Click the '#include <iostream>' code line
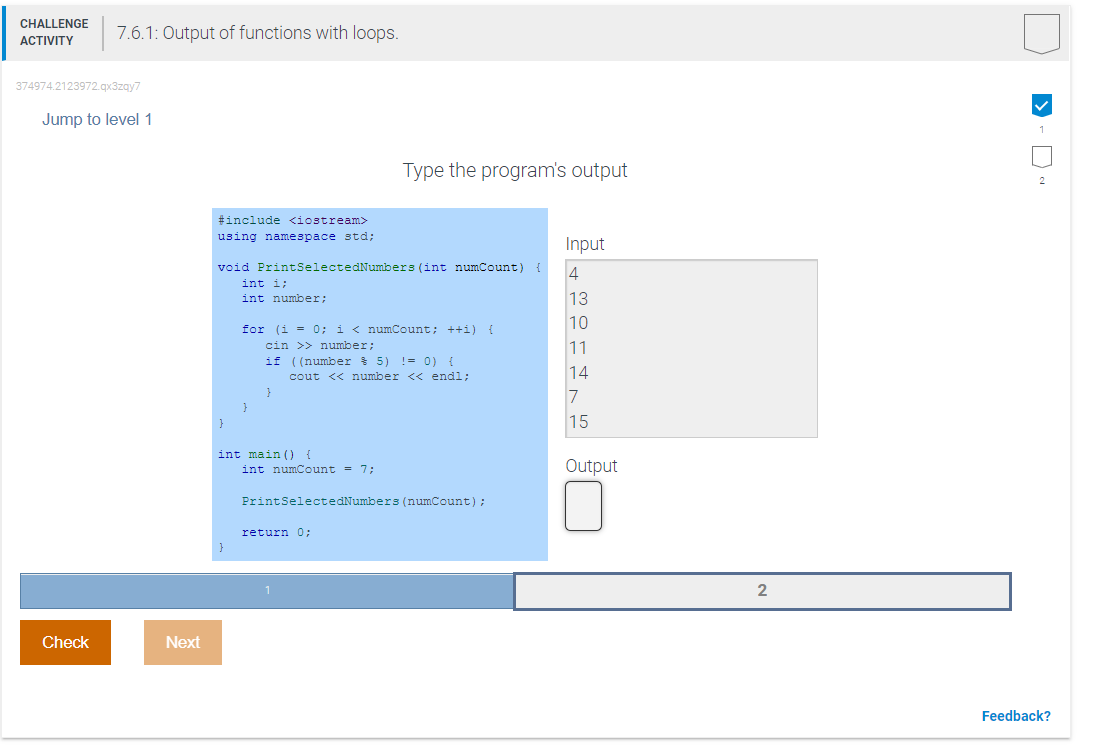1109x751 pixels. 293,221
